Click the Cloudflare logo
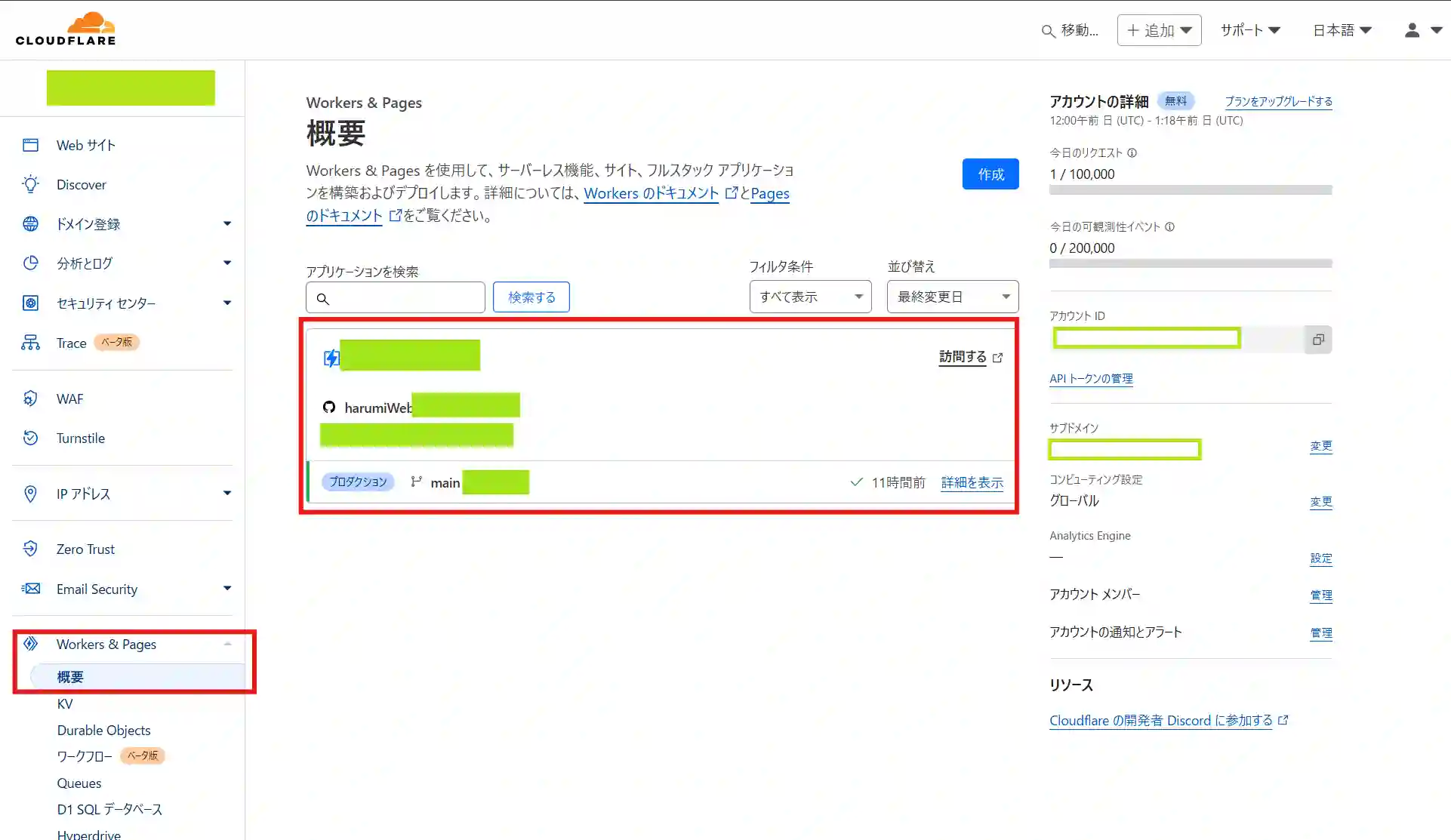The width and height of the screenshot is (1451, 840). click(66, 29)
